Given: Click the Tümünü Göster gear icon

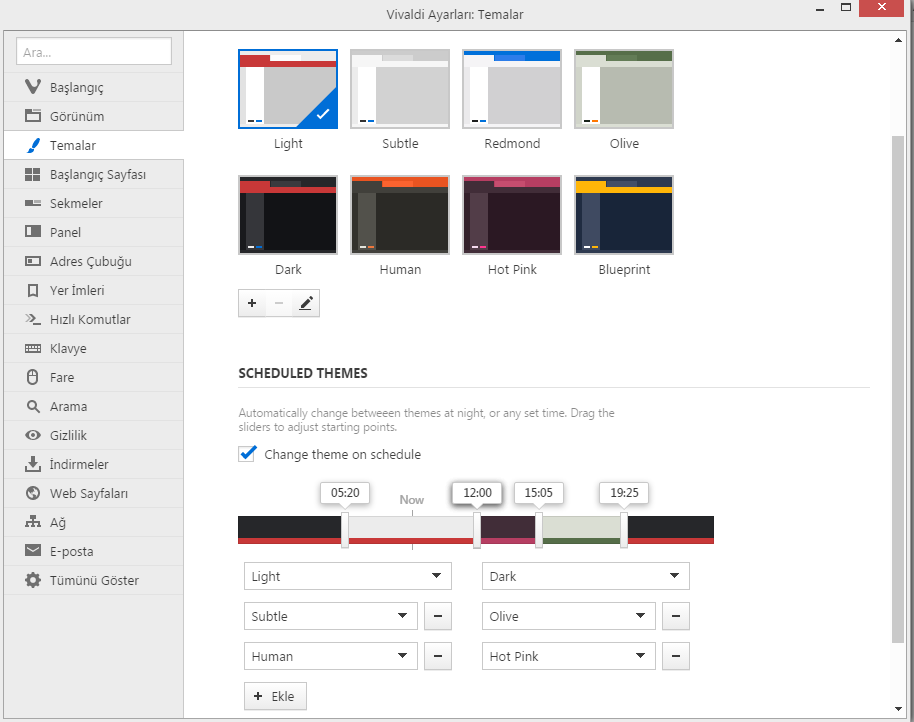Looking at the screenshot, I should pyautogui.click(x=33, y=580).
